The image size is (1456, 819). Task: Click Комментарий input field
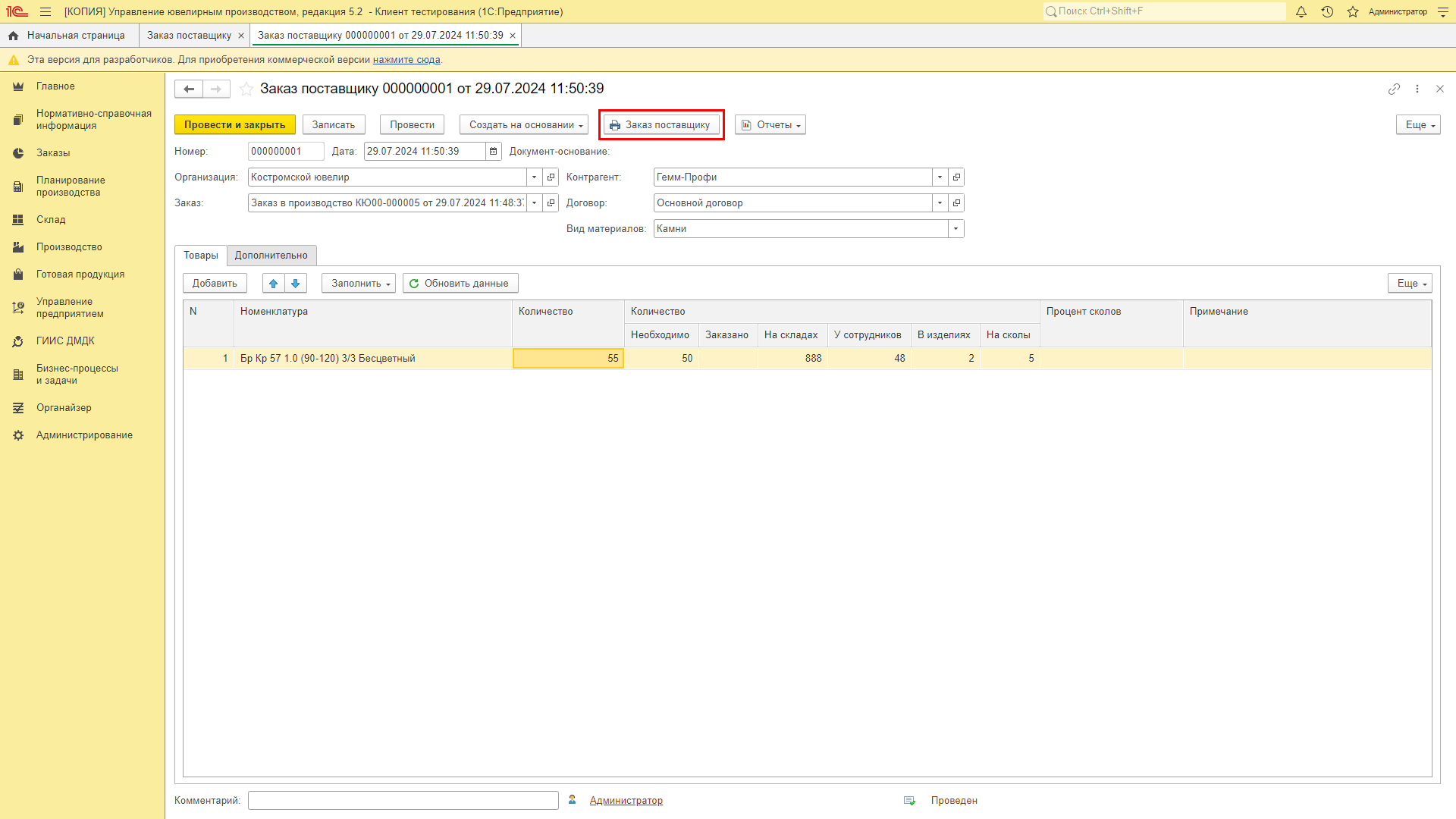(403, 801)
